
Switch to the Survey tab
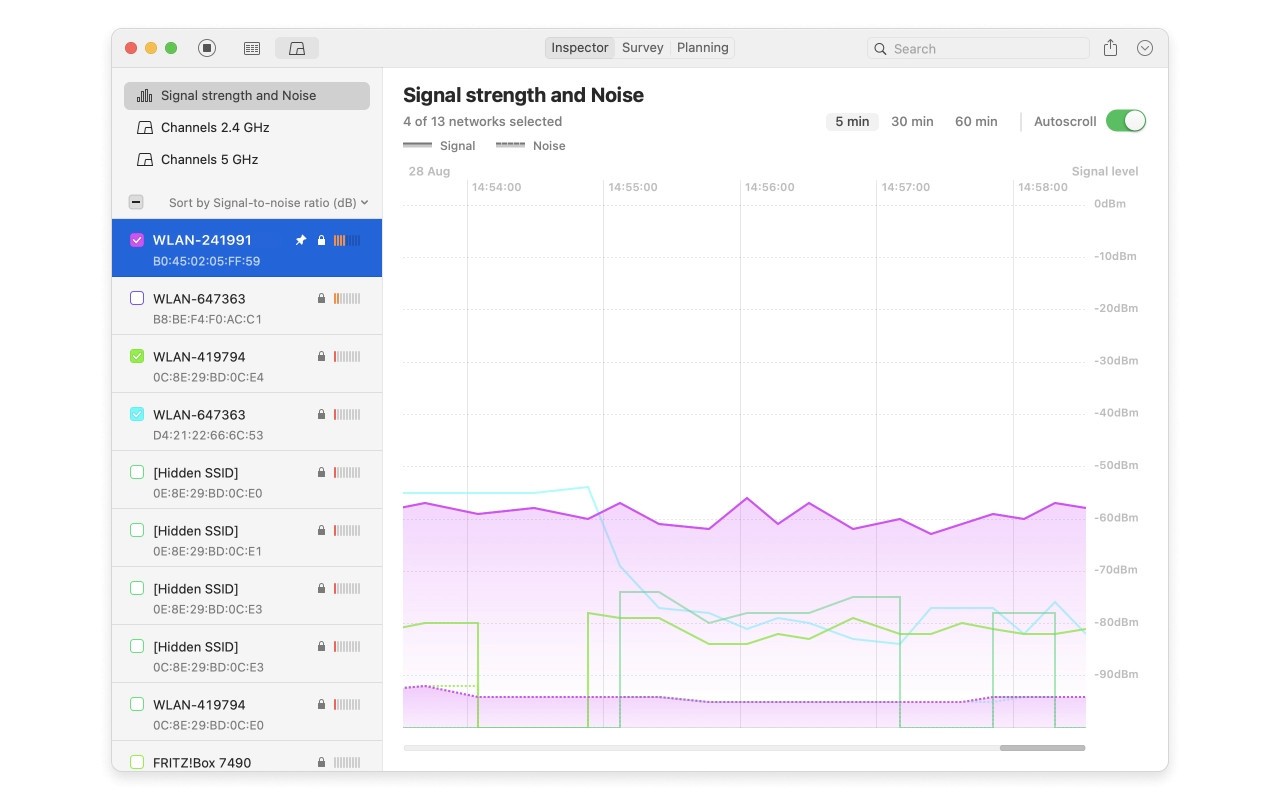642,48
